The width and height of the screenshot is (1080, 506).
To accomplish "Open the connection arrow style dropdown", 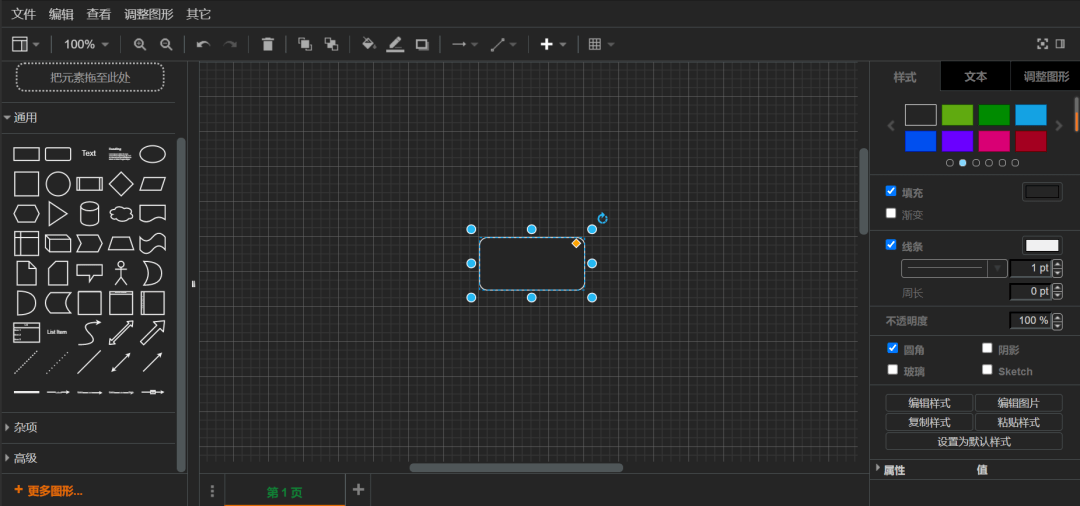I will point(465,45).
